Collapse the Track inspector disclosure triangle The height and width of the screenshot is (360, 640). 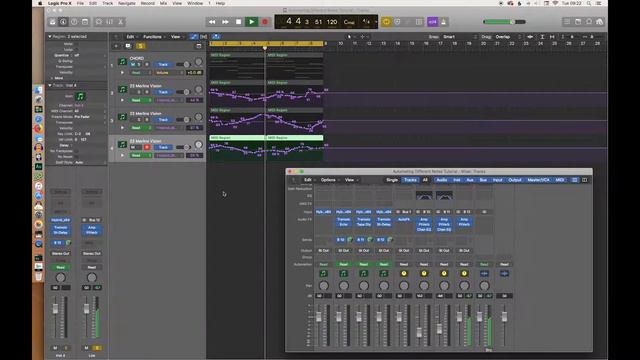[50, 85]
